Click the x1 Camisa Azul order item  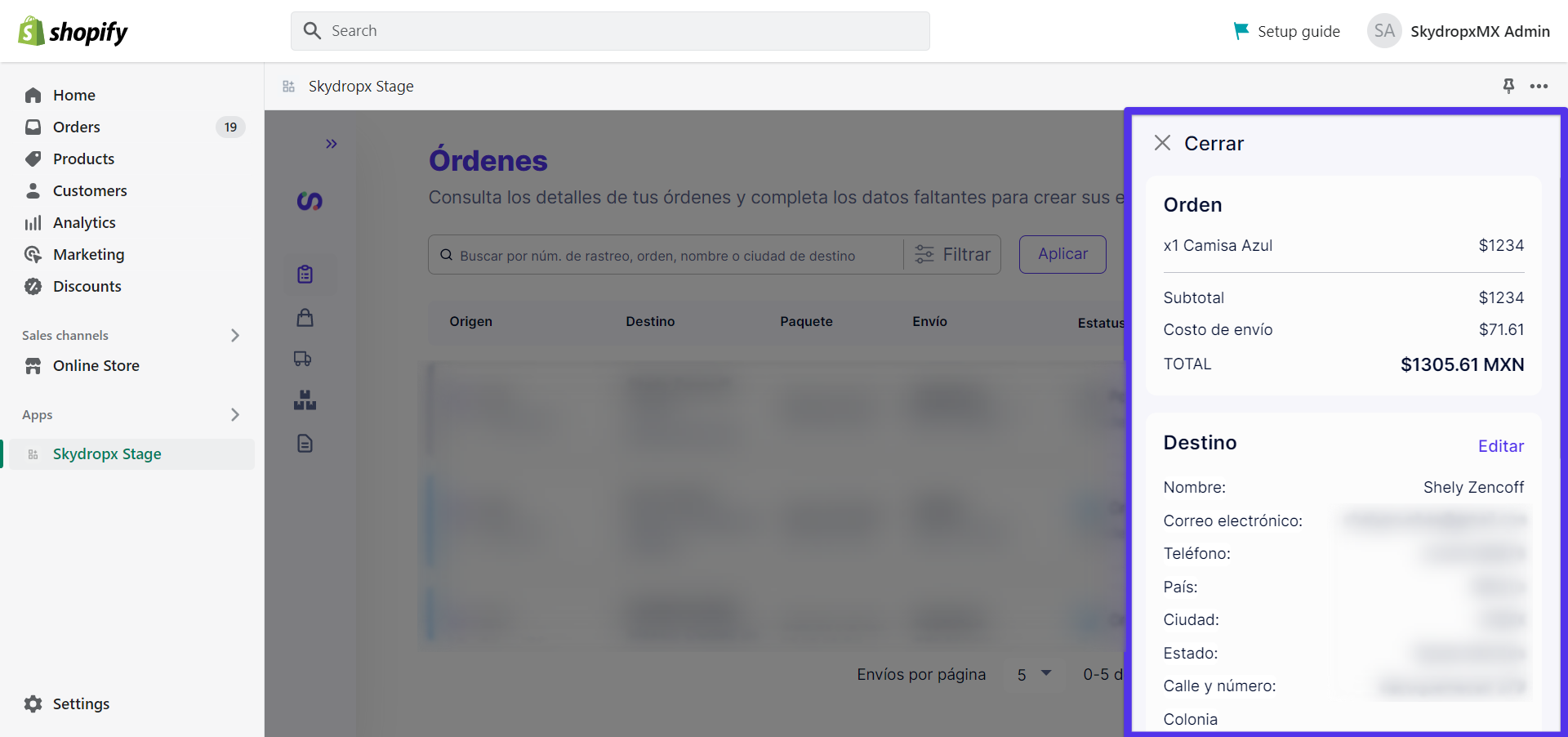coord(1218,245)
